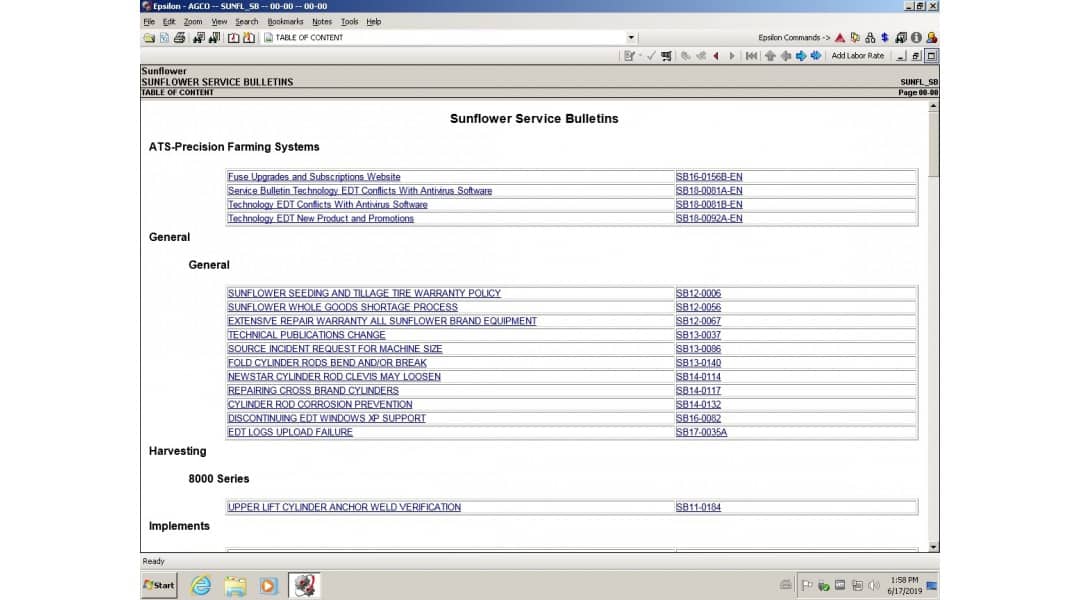Open CYLINDER ROD CORROSION PREVENTION link

[320, 405]
